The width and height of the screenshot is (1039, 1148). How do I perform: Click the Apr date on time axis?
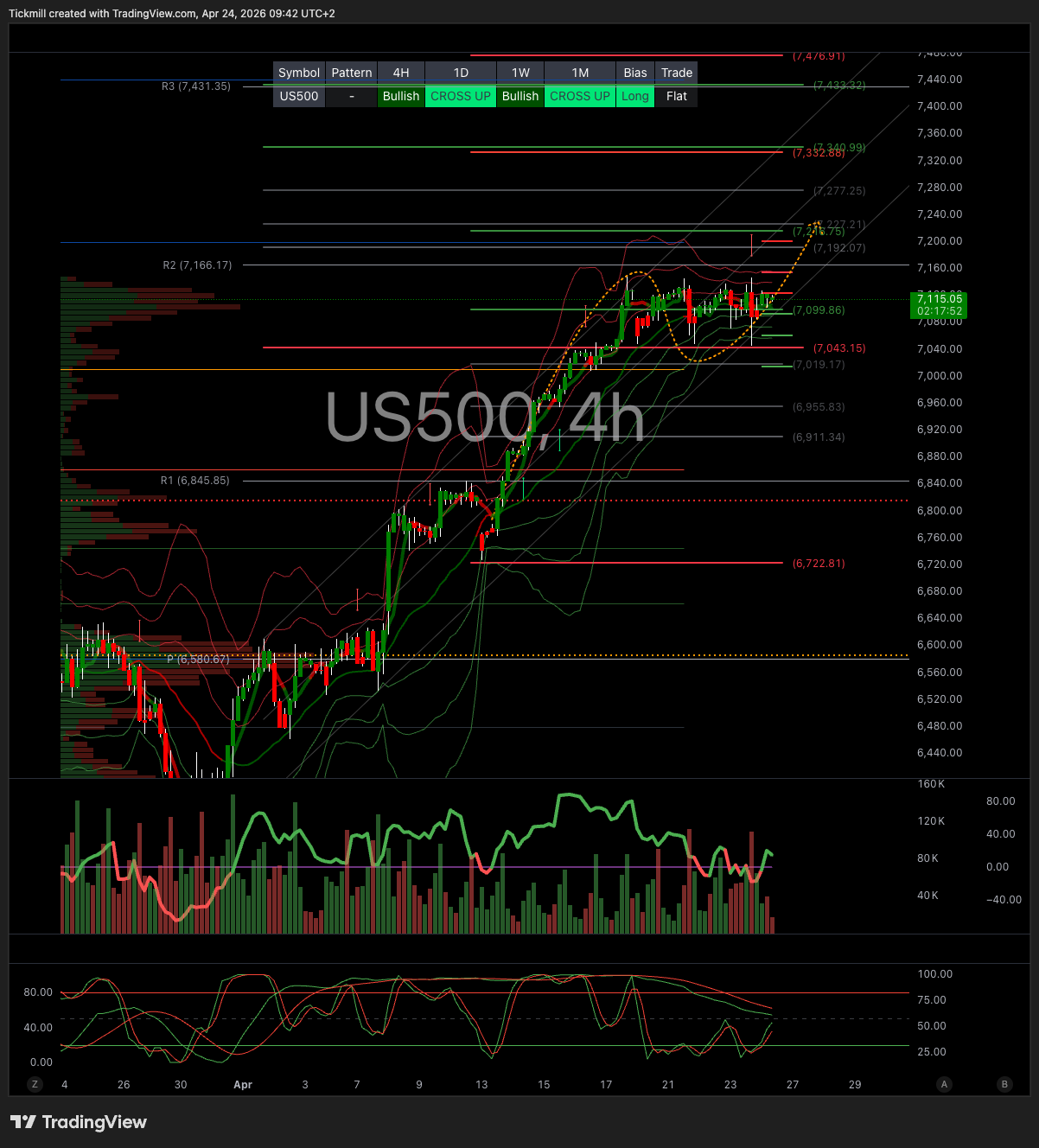click(x=243, y=1084)
